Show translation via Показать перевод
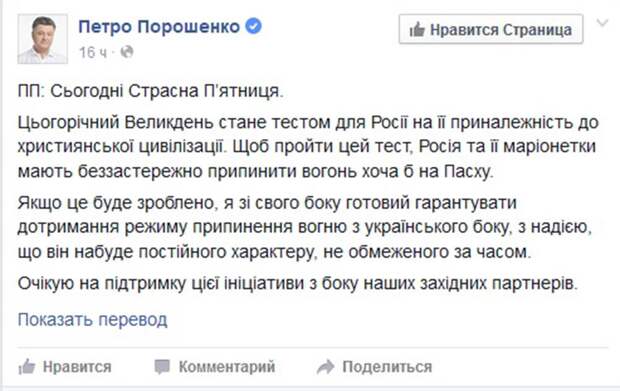Viewport: 620px width, 391px height. (x=93, y=319)
